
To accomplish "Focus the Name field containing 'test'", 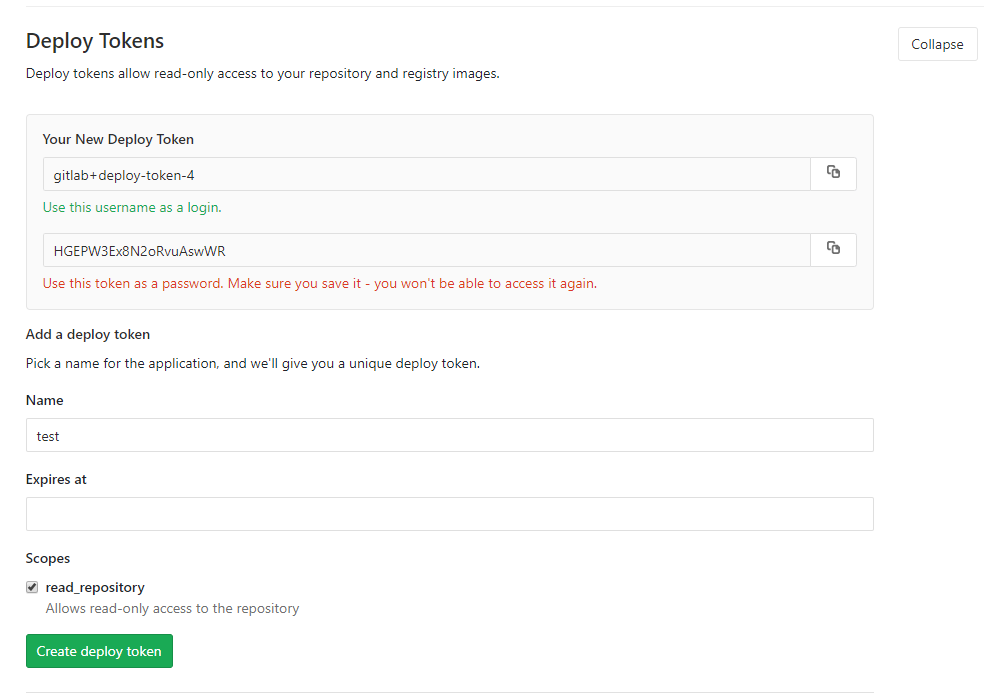I will pyautogui.click(x=449, y=435).
